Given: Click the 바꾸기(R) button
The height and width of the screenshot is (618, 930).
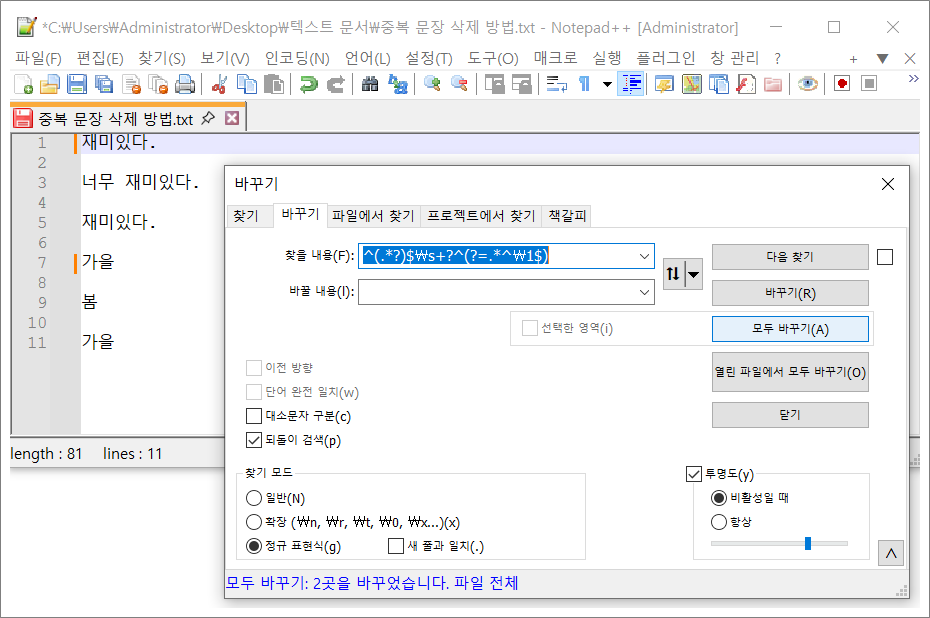Looking at the screenshot, I should [790, 293].
